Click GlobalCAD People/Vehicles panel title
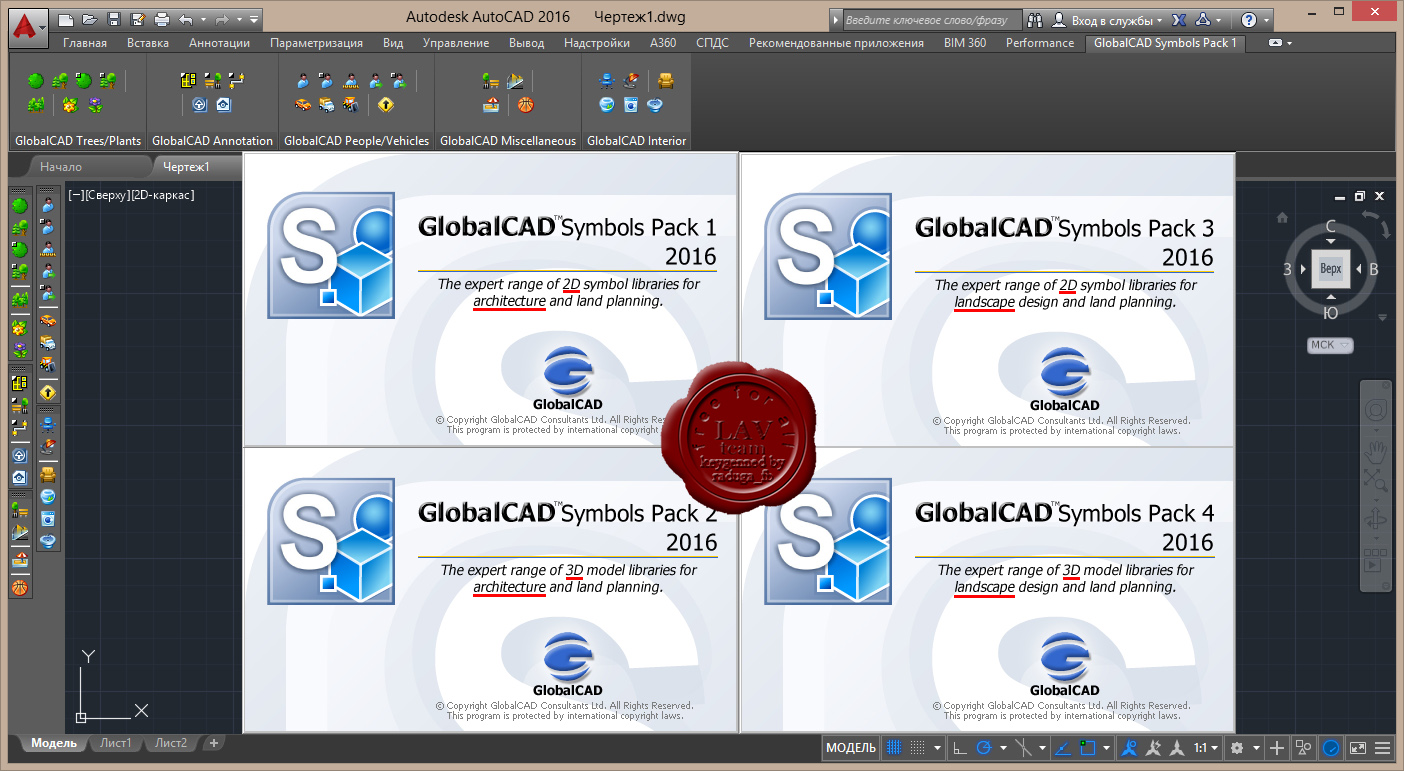Viewport: 1404px width, 771px height. click(x=356, y=141)
